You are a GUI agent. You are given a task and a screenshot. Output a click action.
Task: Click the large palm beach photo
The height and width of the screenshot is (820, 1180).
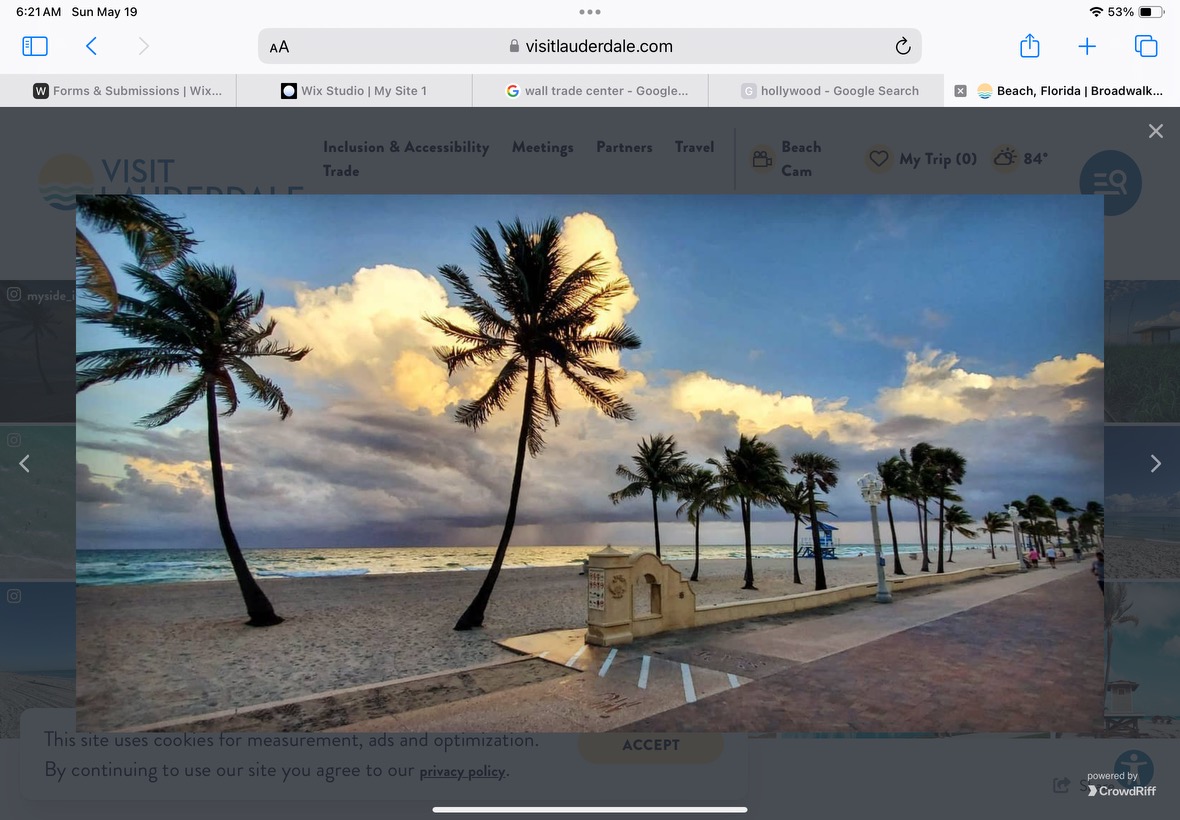590,463
